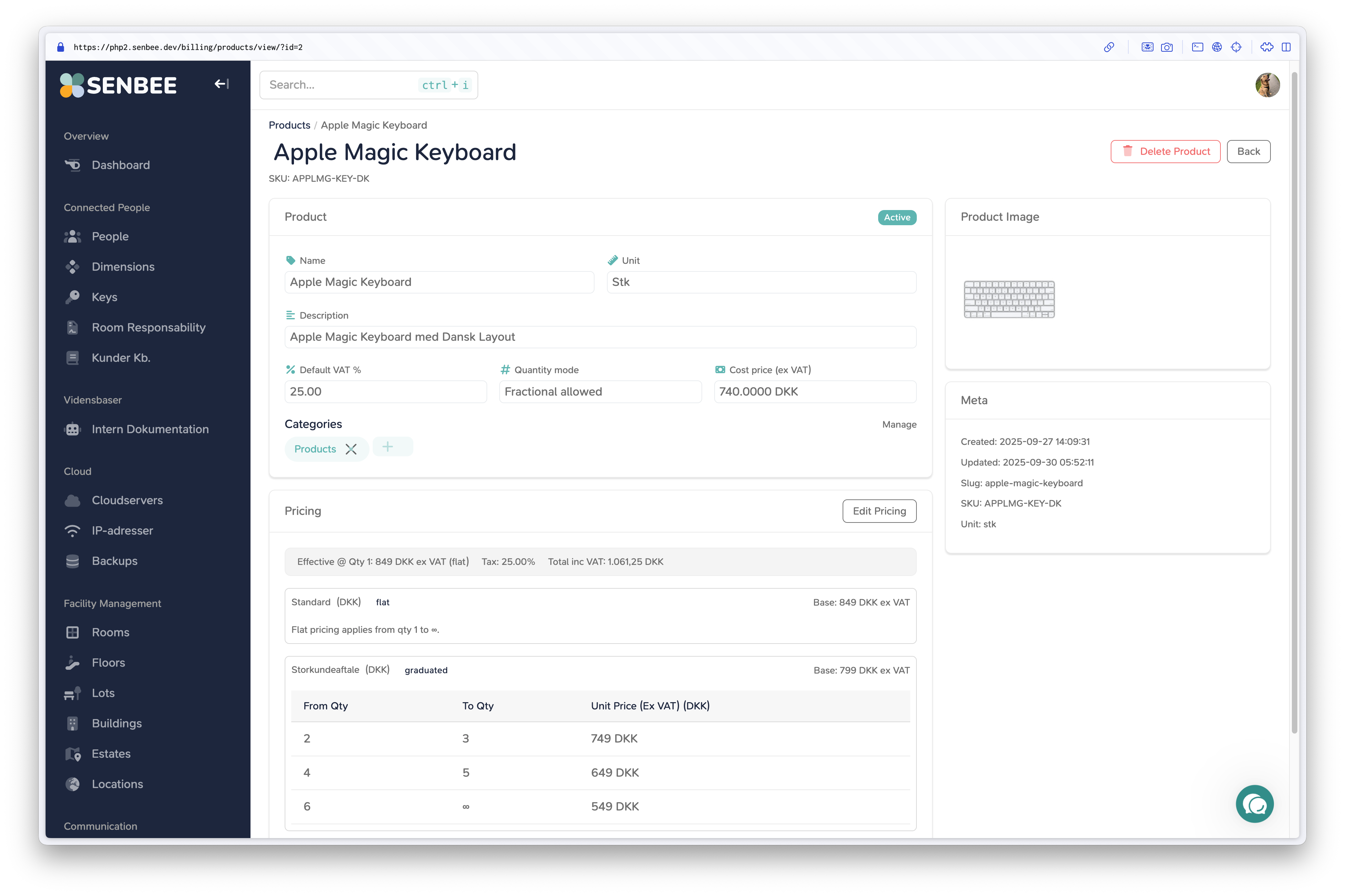Click 'Total inc VAT: 1.061,25 DKK' text
The image size is (1345, 896).
tap(605, 562)
